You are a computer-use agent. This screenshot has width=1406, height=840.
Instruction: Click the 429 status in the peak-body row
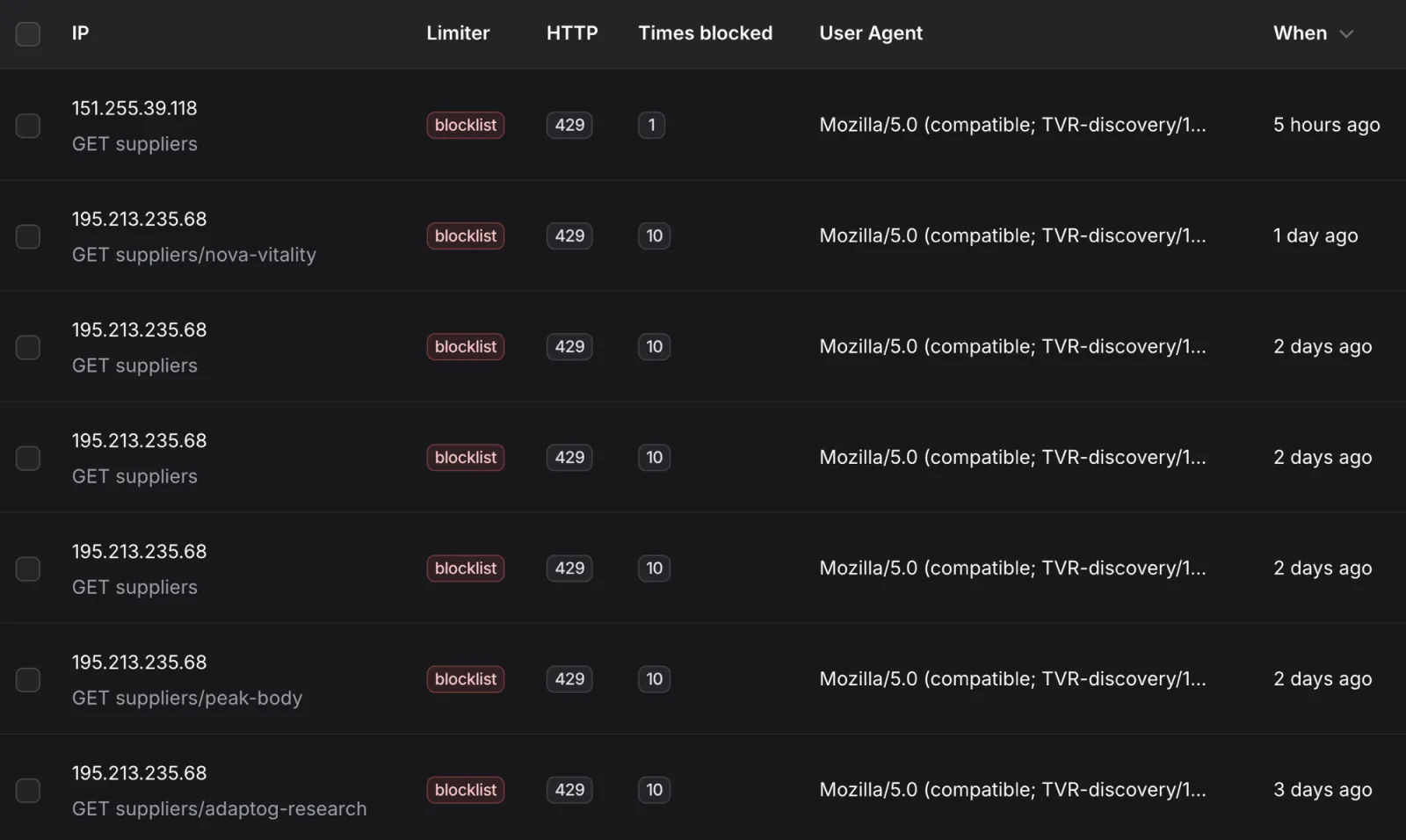point(569,678)
